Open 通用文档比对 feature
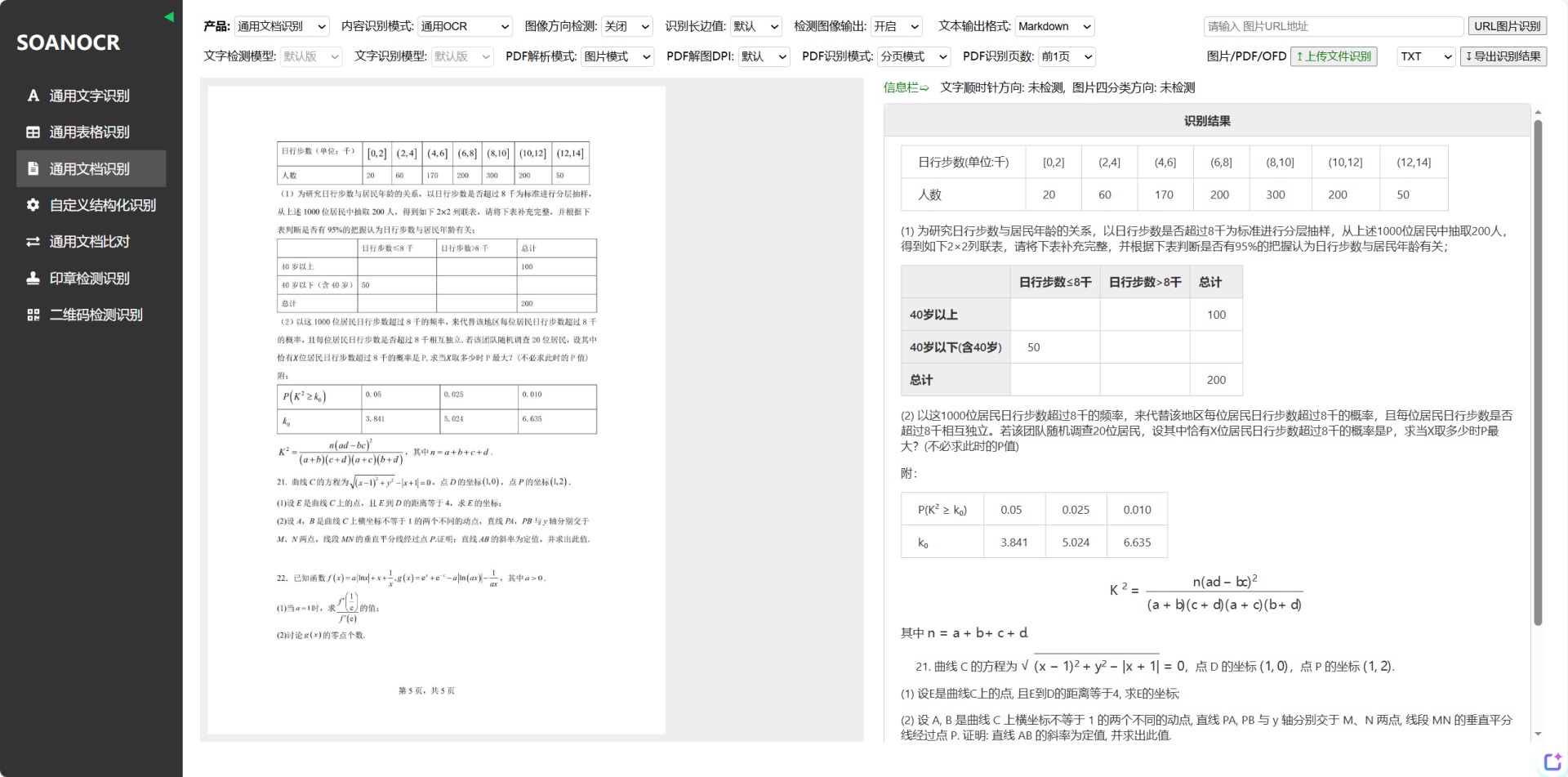 click(90, 241)
